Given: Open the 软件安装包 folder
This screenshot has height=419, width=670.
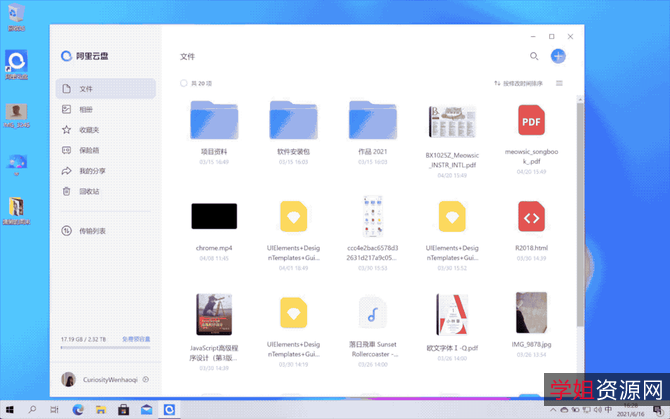Looking at the screenshot, I should tap(293, 122).
